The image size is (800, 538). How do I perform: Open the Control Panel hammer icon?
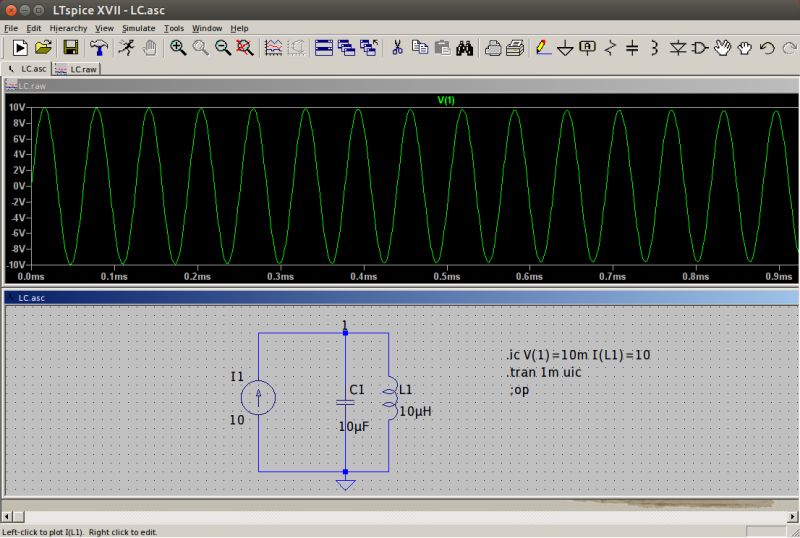98,48
